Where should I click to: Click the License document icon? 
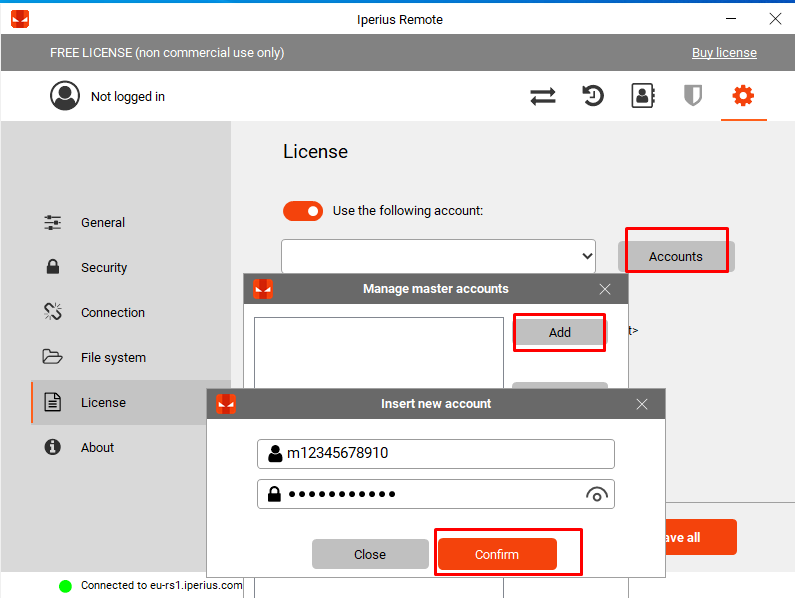53,402
